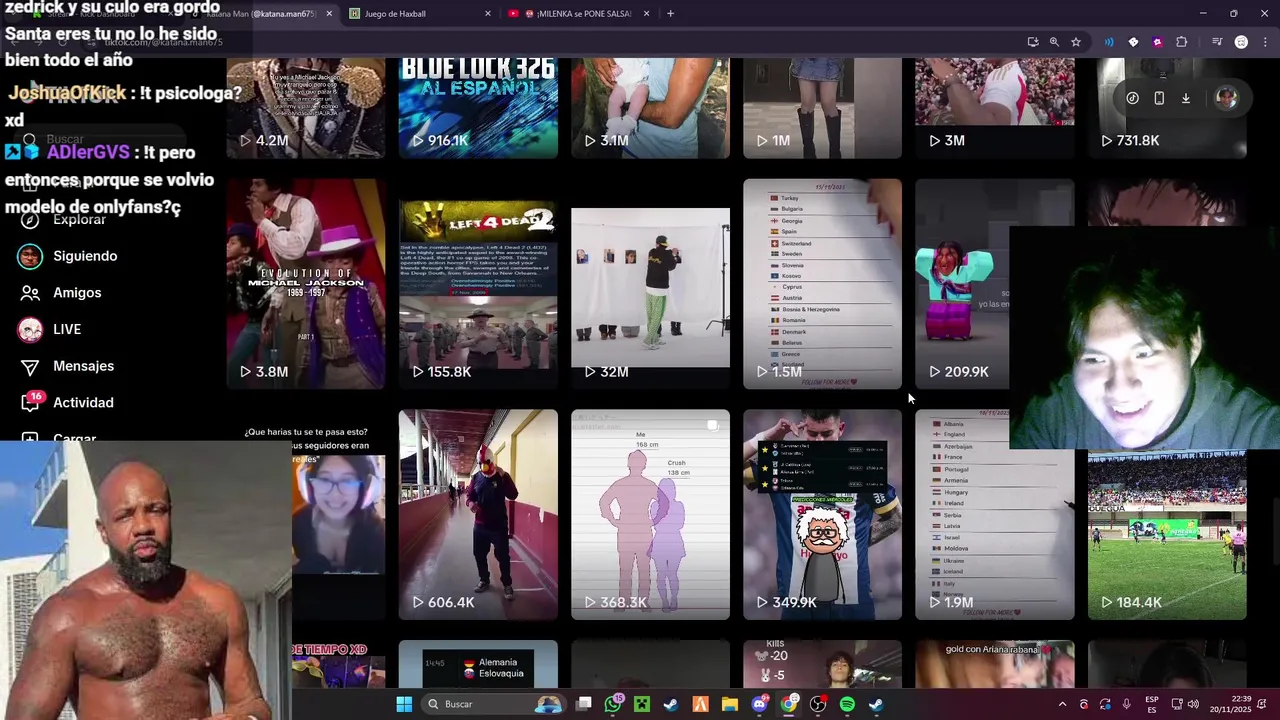
Task: Open the Siguiendo feed link
Action: [x=85, y=256]
